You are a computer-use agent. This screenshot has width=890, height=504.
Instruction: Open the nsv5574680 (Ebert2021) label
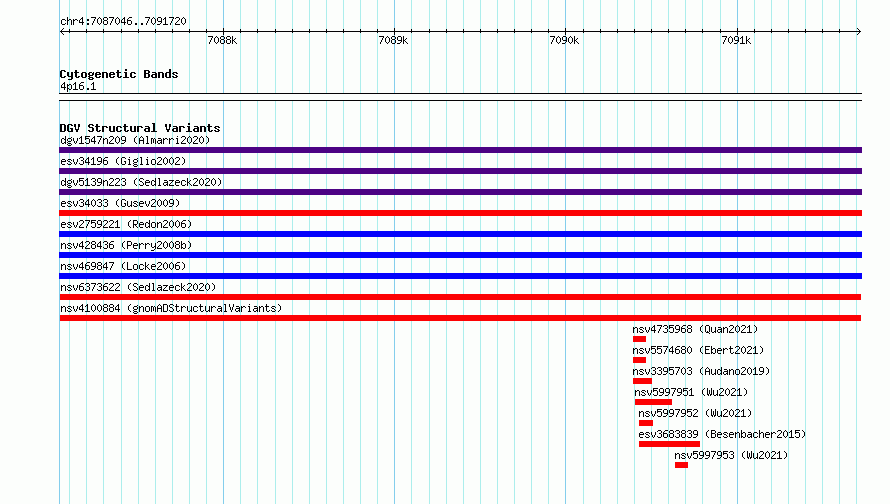click(x=698, y=350)
